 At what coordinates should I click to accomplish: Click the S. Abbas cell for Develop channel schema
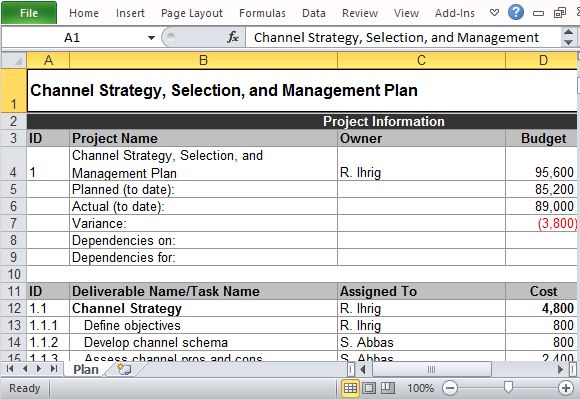(x=421, y=343)
